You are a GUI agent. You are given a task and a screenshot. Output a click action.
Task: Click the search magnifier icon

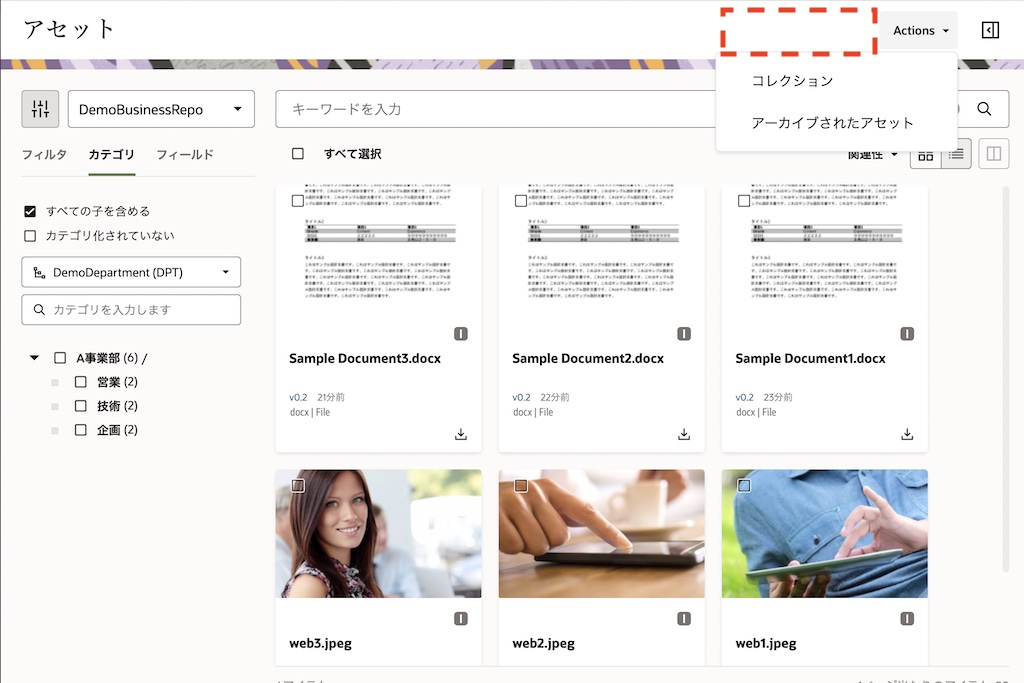(984, 109)
